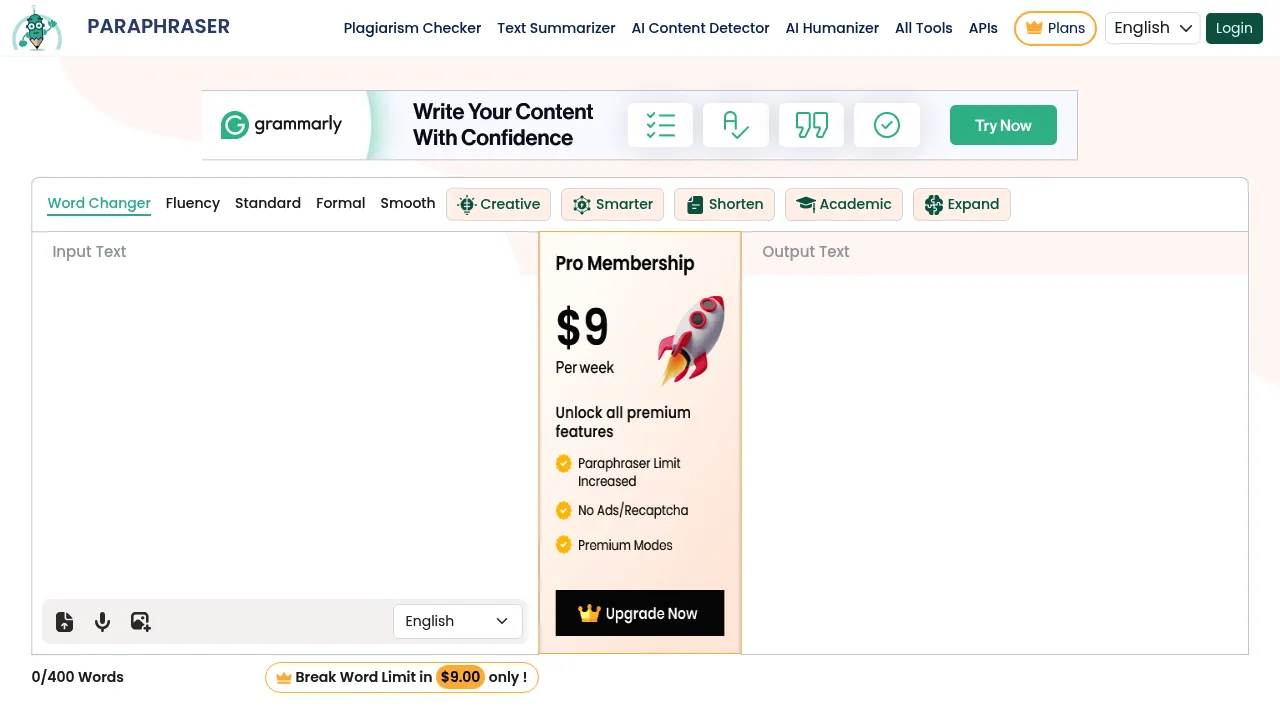This screenshot has width=1280, height=720.
Task: Click the Login button
Action: [x=1233, y=28]
